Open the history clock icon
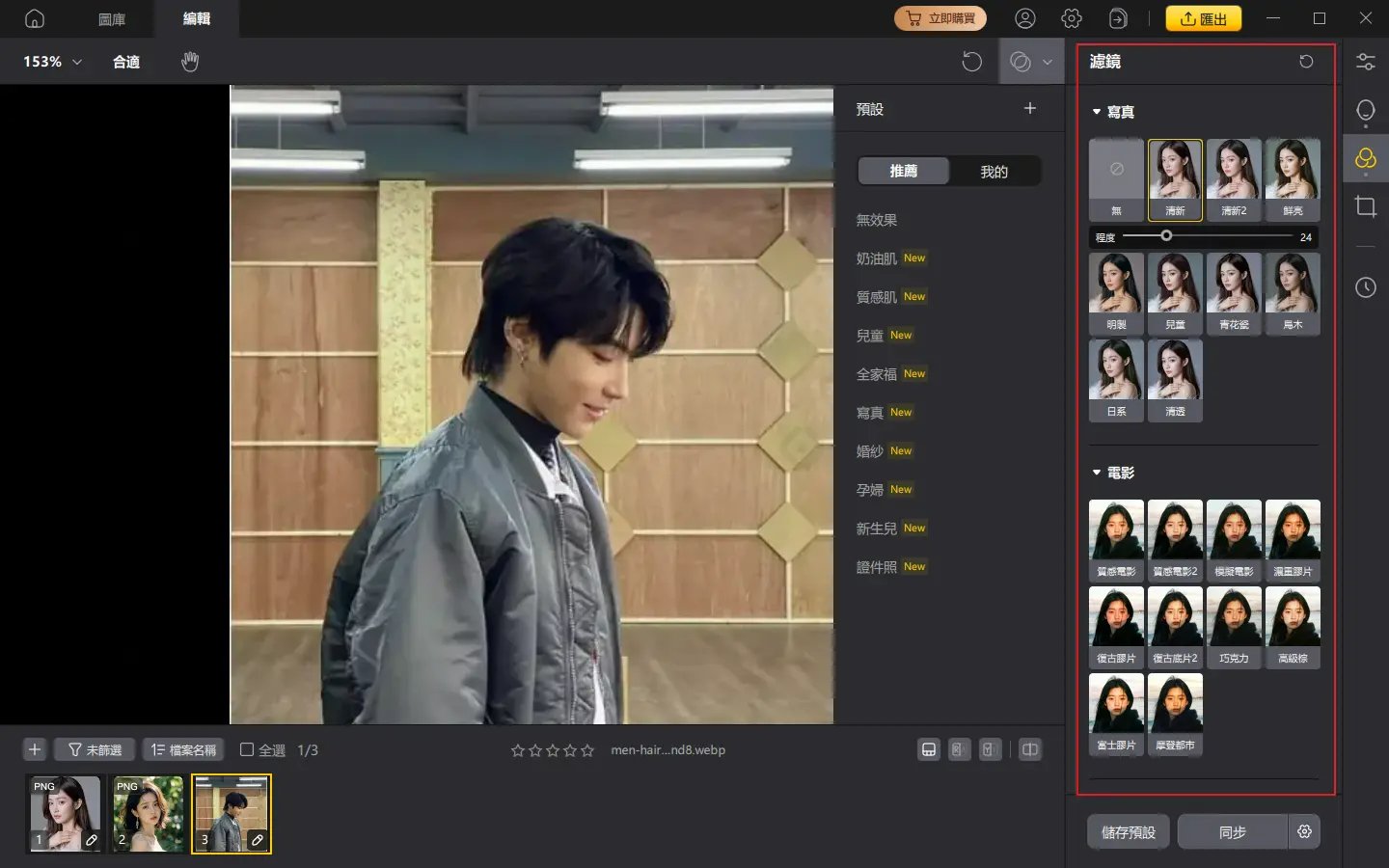This screenshot has height=868, width=1389. (1365, 287)
